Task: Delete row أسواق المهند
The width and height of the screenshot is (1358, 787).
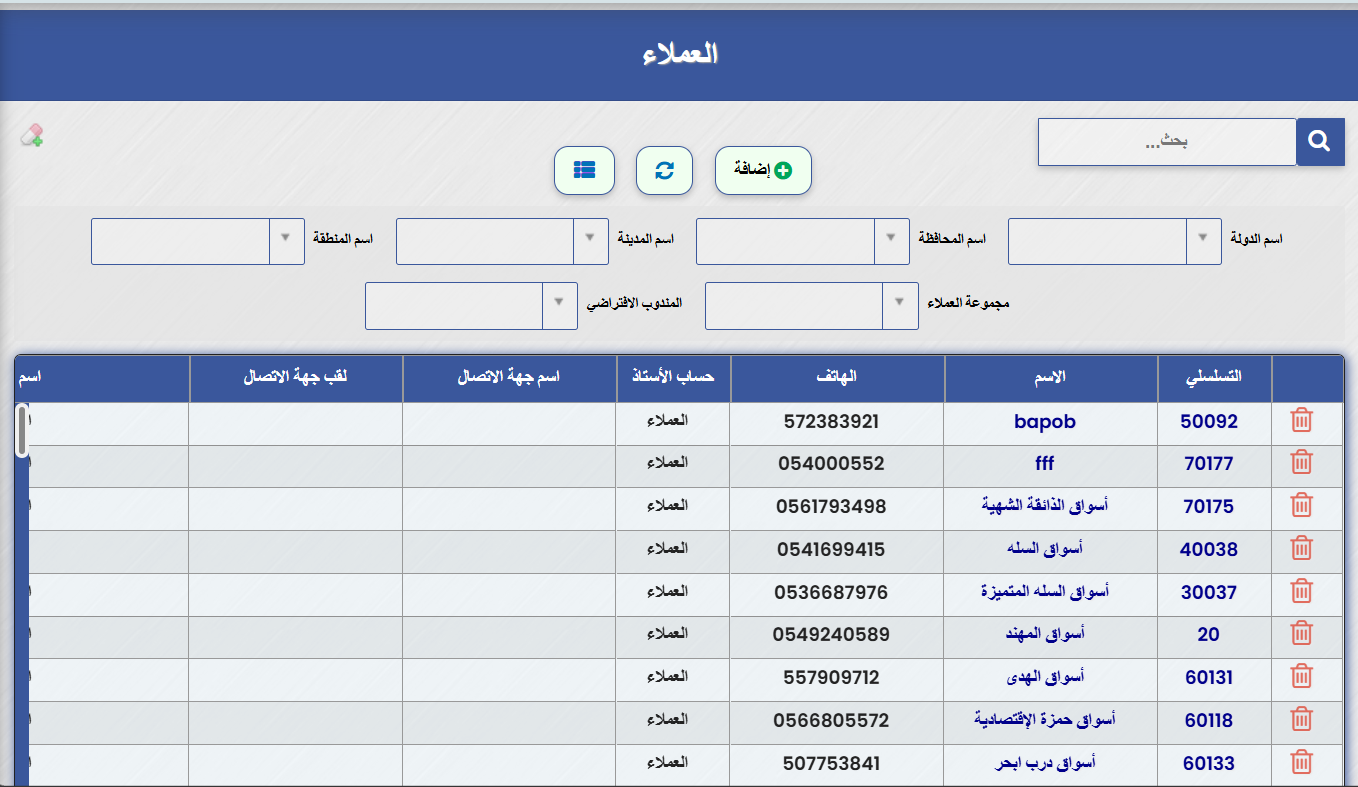Action: [x=1301, y=633]
